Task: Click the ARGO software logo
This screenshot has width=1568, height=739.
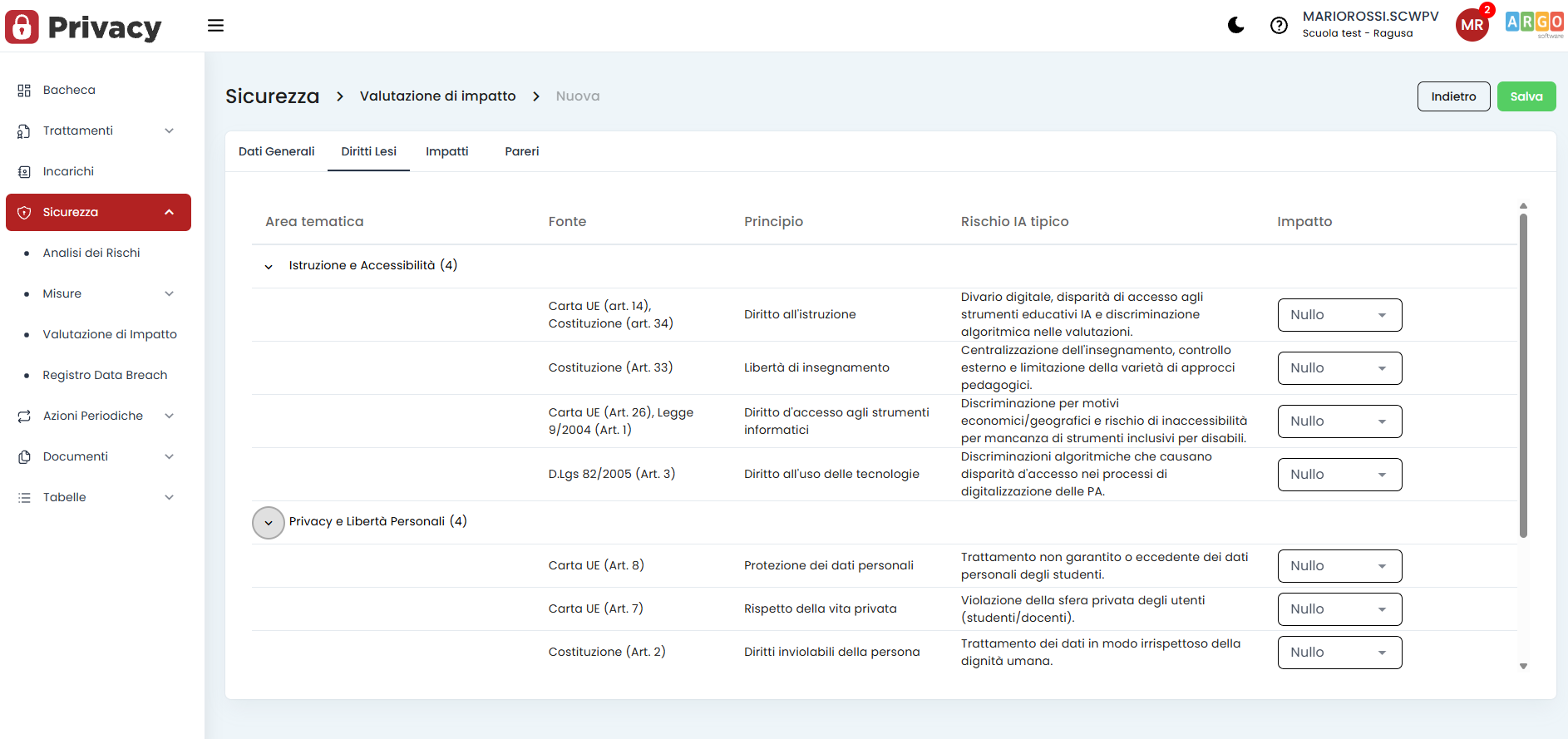Action: pyautogui.click(x=1534, y=23)
